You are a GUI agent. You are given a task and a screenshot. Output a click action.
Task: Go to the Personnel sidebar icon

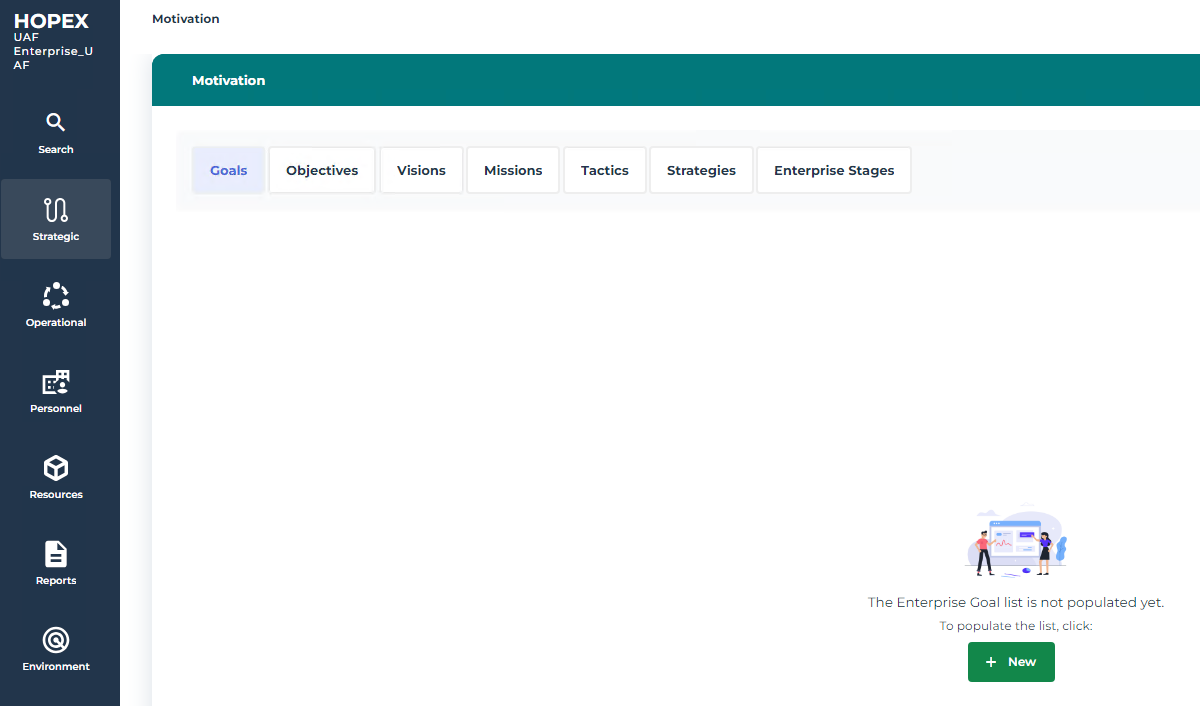pyautogui.click(x=56, y=382)
